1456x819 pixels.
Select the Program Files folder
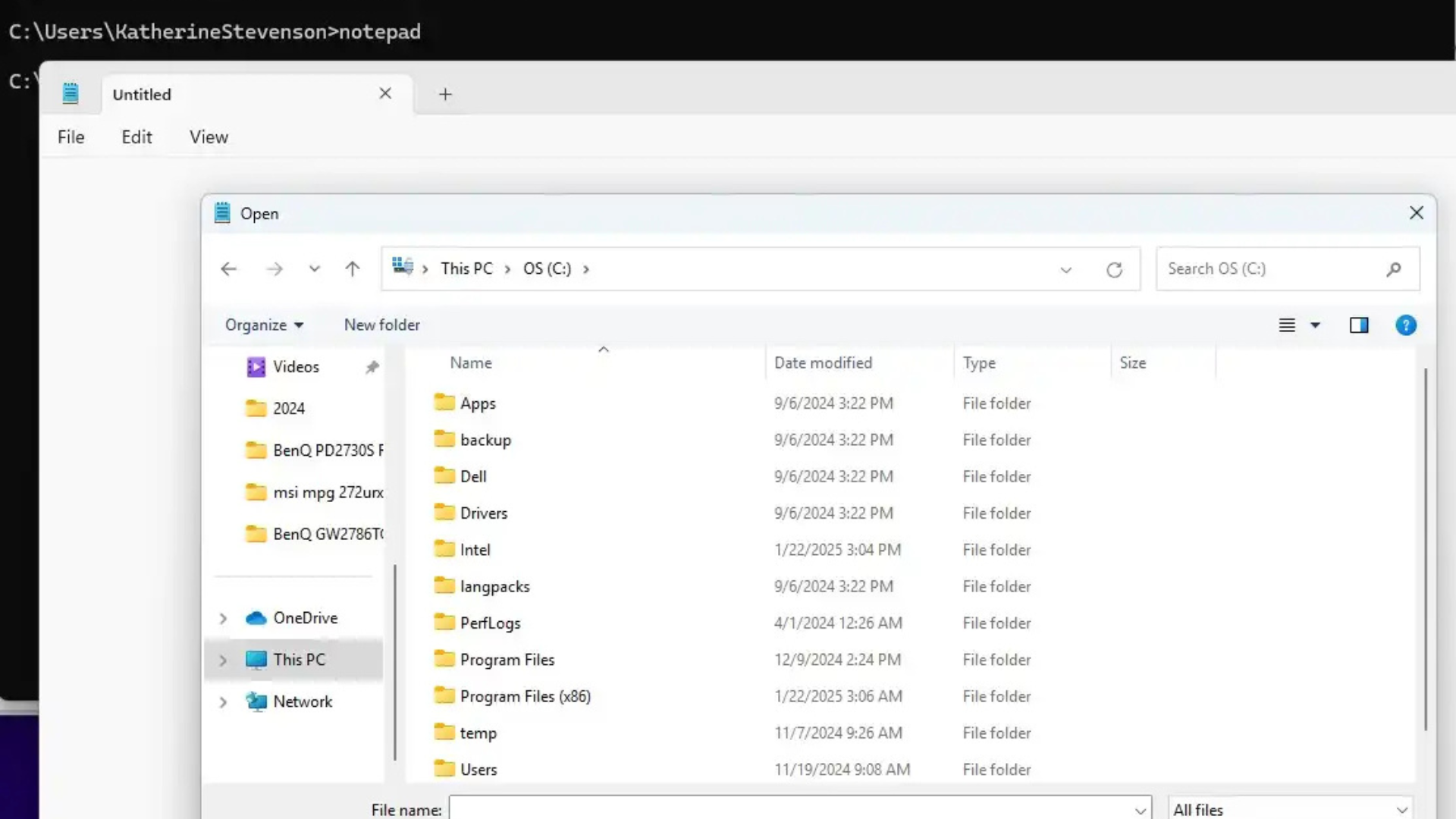(x=507, y=660)
